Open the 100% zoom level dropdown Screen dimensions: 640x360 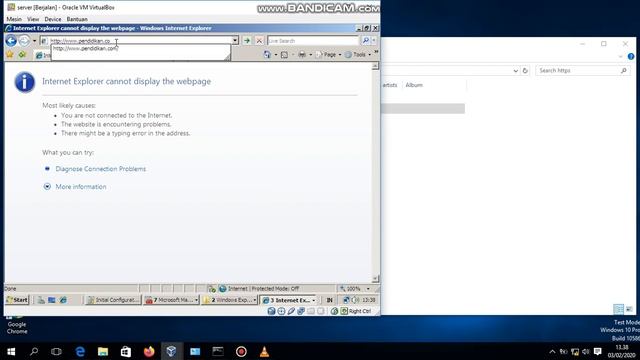[367, 289]
